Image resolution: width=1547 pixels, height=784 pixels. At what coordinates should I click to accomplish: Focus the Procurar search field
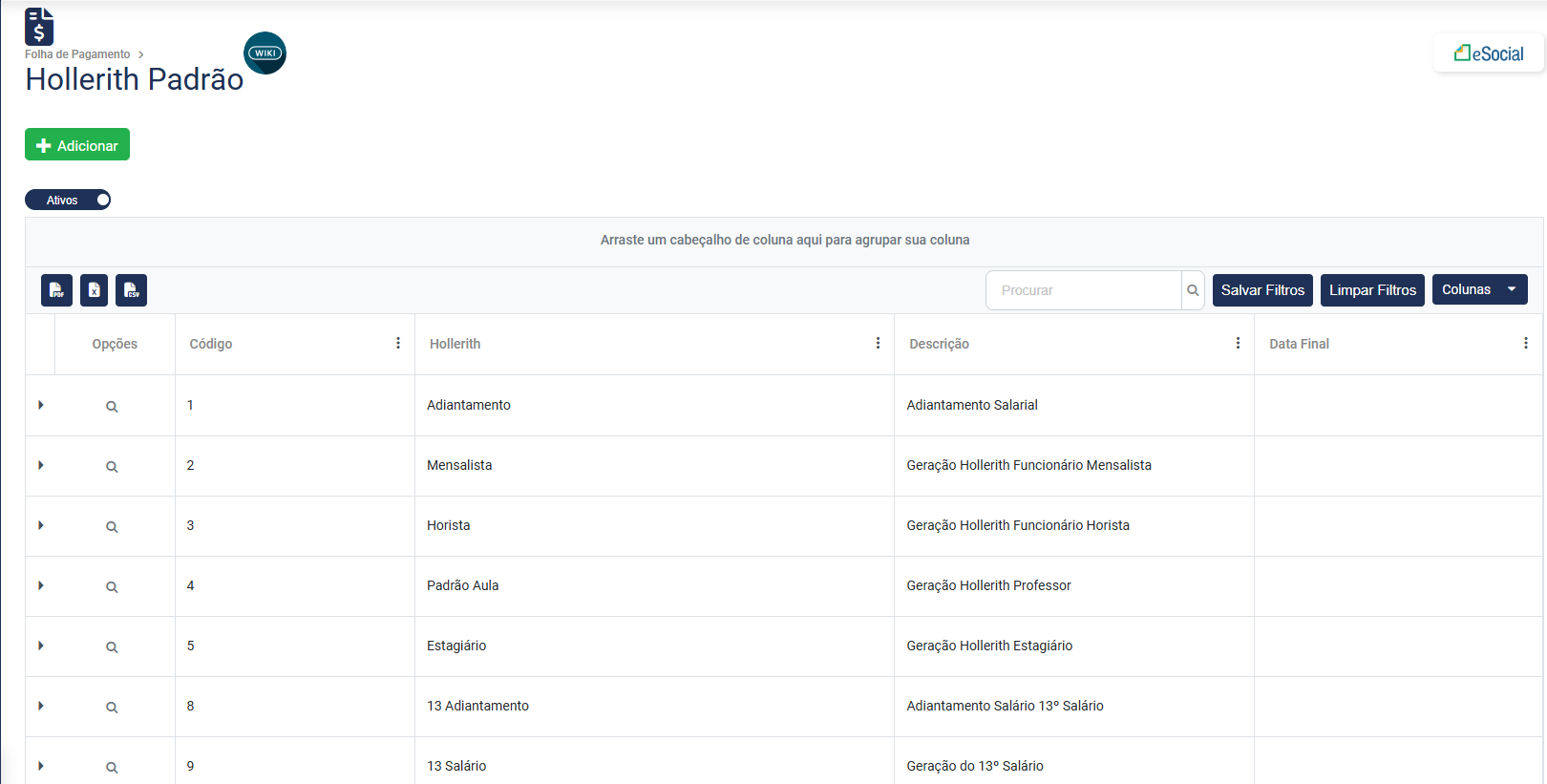coord(1084,290)
